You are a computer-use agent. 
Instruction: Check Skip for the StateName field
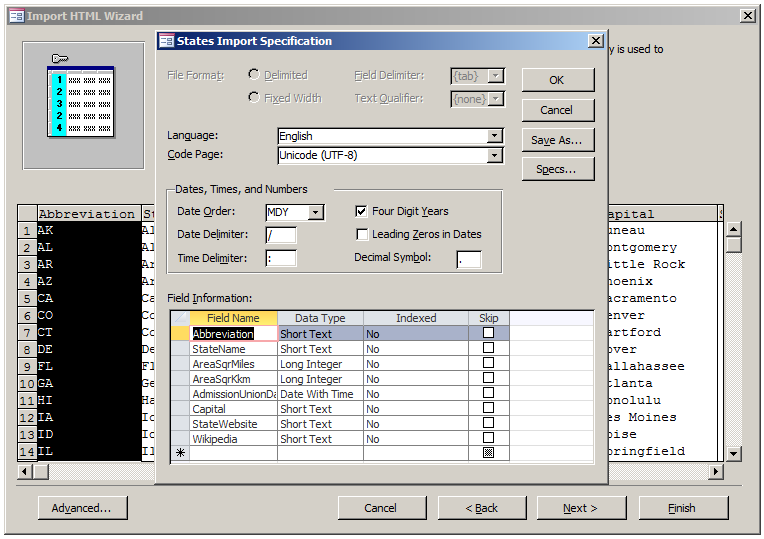[488, 348]
